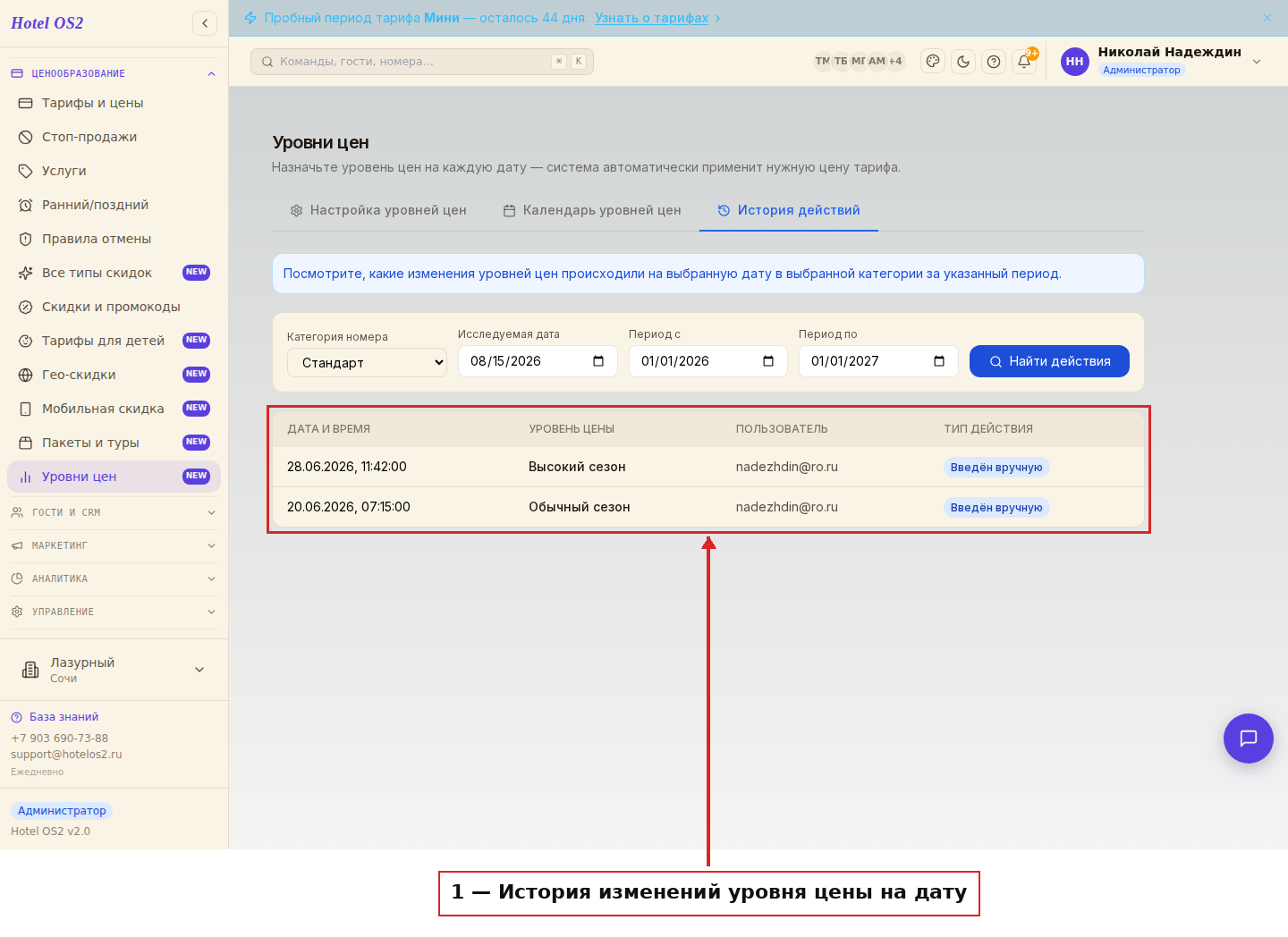Collapse the Ценообразование section

(114, 73)
